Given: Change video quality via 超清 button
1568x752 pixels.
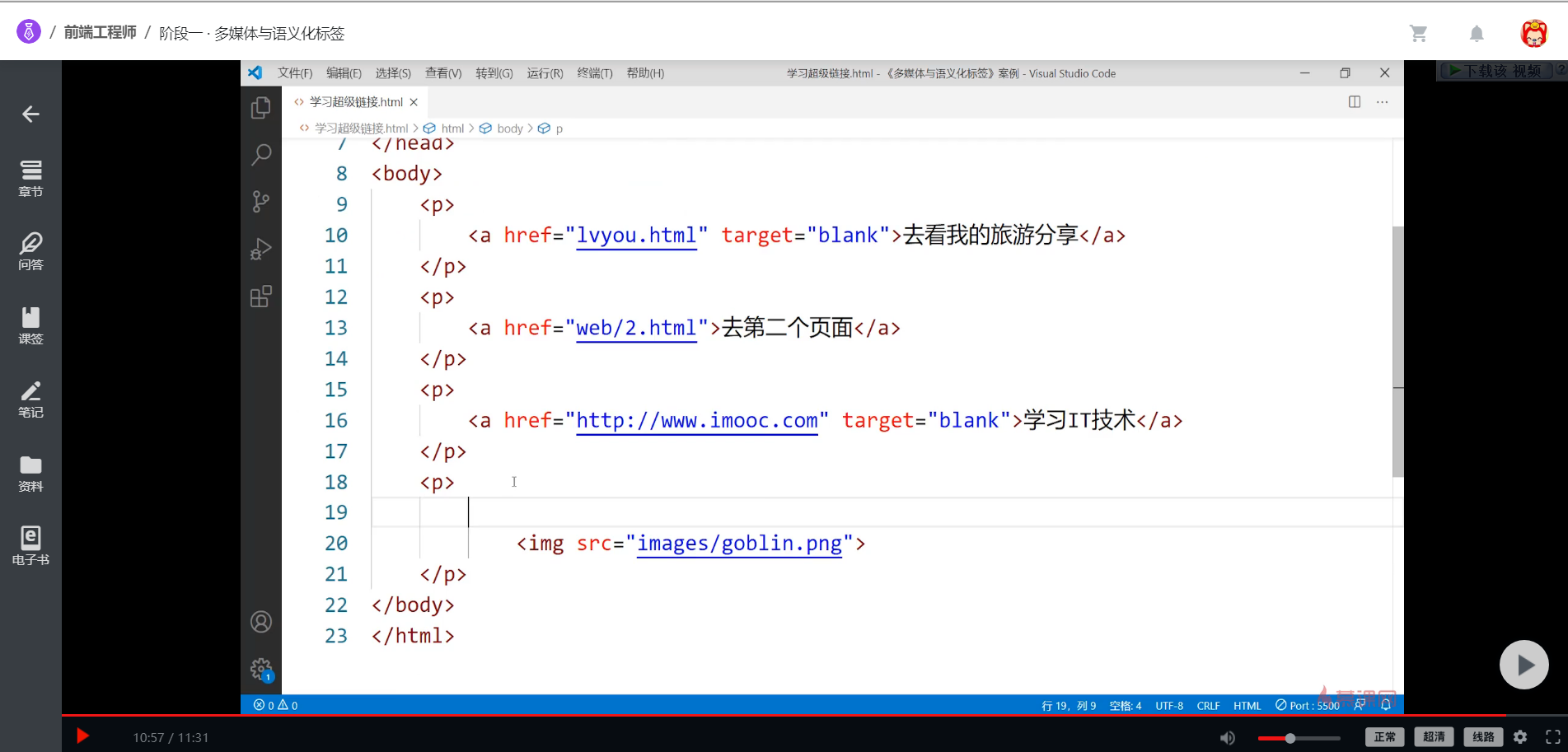Looking at the screenshot, I should coord(1434,737).
